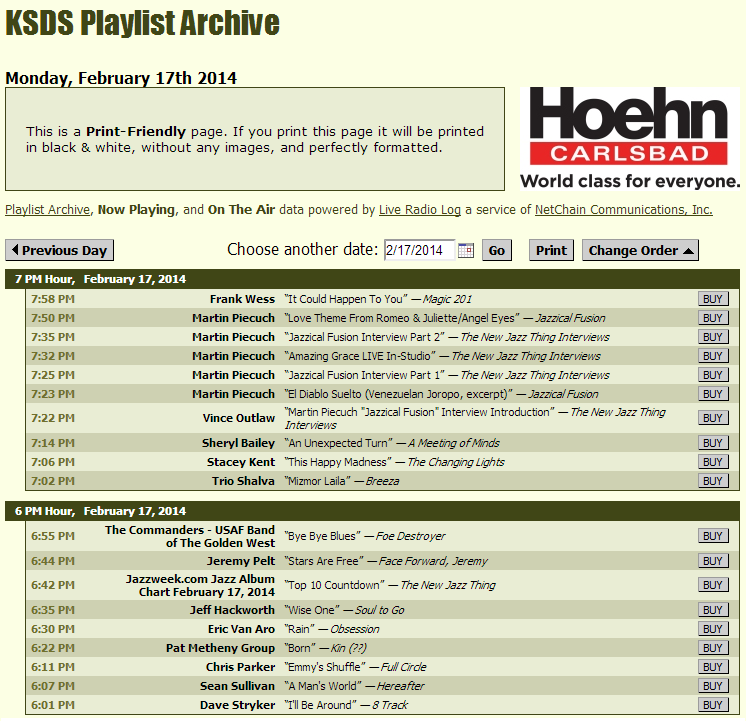The height and width of the screenshot is (721, 748).
Task: Open the Playlist Archive link
Action: [47, 210]
